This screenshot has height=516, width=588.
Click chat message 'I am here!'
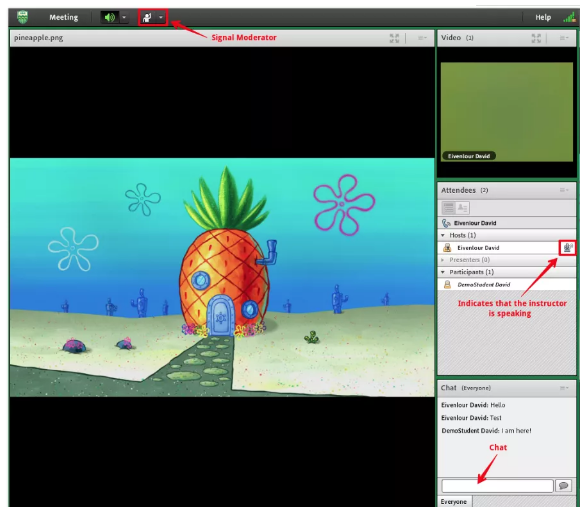point(516,431)
